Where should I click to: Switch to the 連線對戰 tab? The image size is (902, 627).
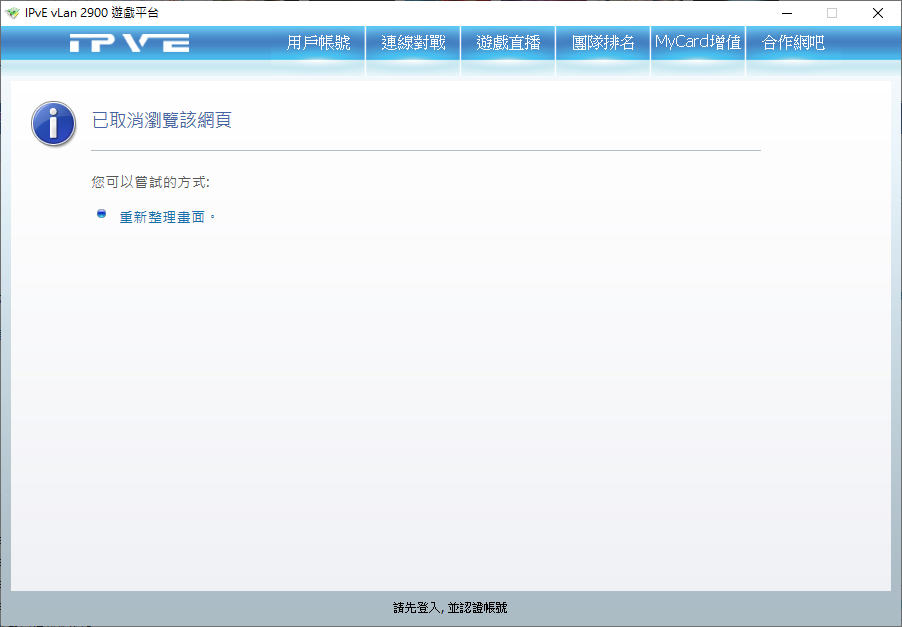413,43
